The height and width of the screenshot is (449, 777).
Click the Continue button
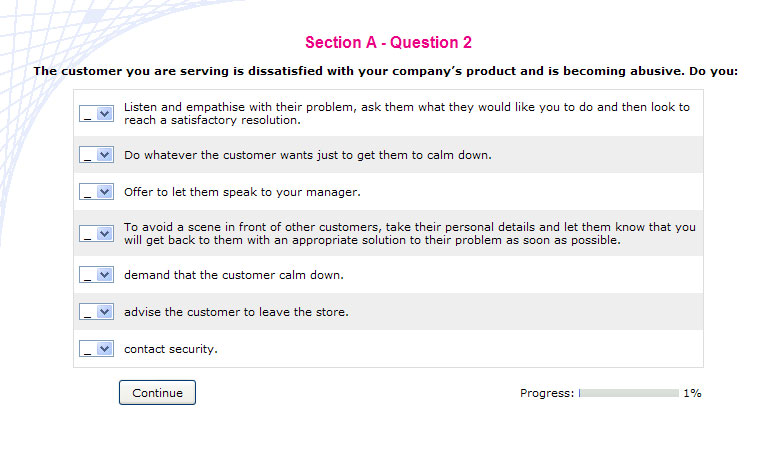157,393
